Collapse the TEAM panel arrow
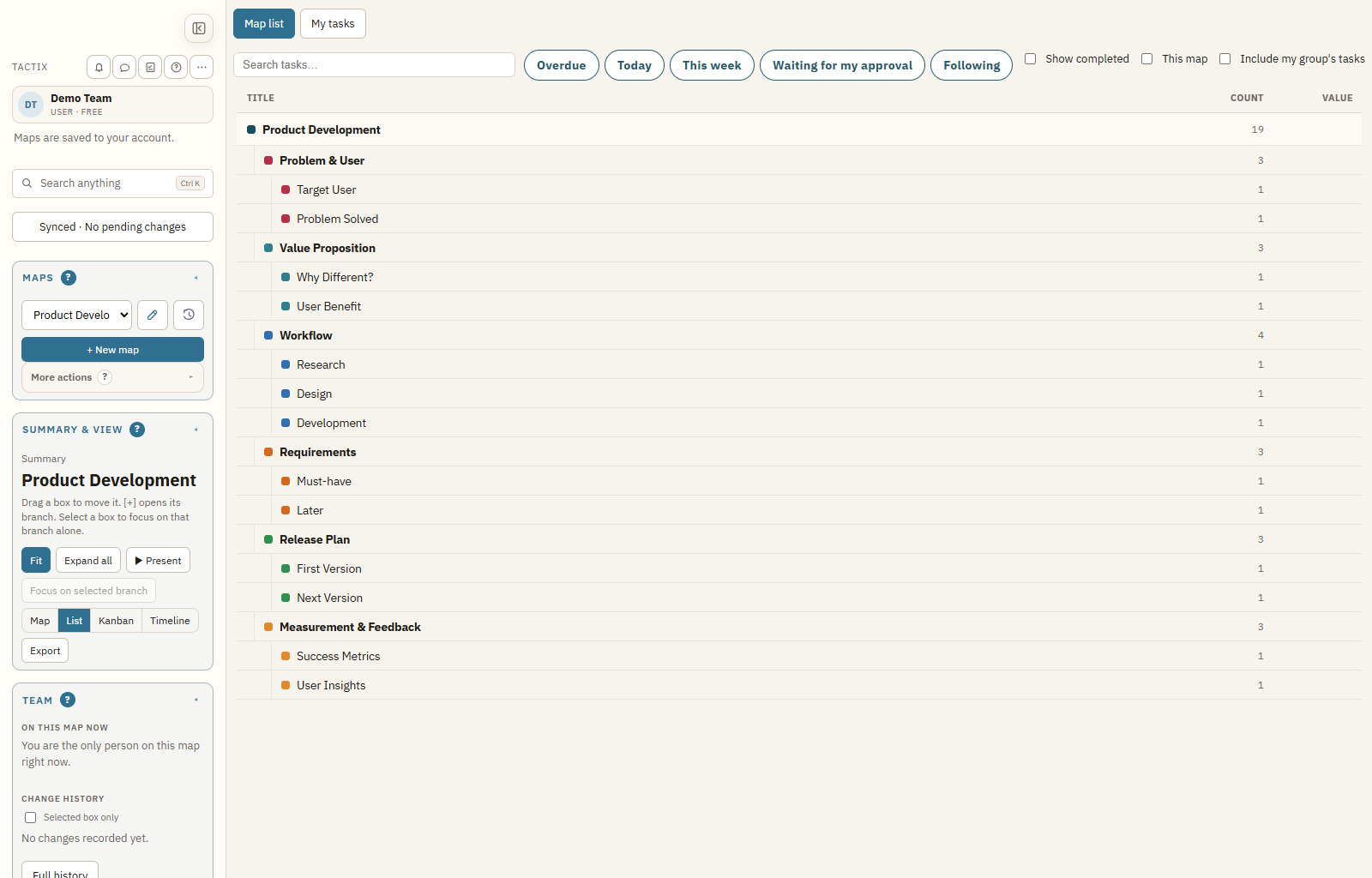 pos(196,700)
